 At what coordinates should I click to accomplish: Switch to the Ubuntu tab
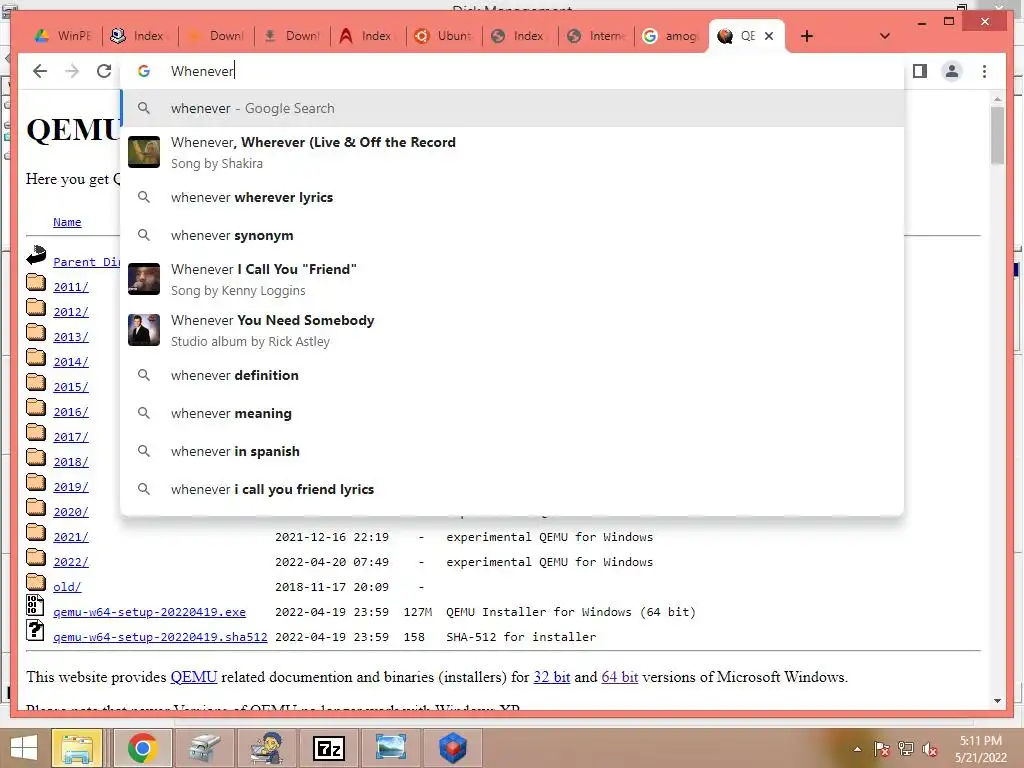pyautogui.click(x=444, y=36)
